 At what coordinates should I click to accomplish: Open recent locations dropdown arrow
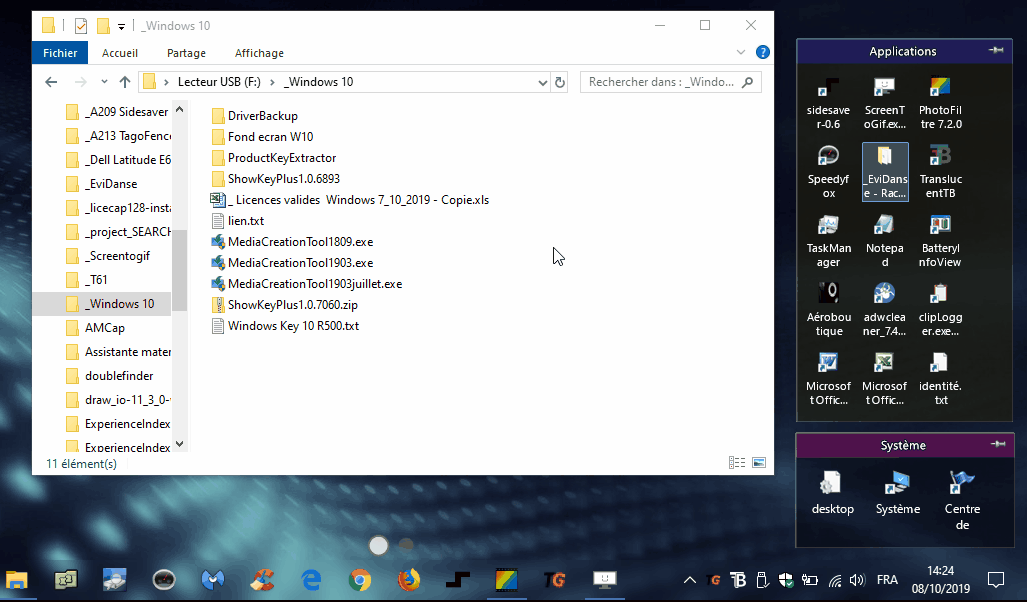click(x=104, y=82)
